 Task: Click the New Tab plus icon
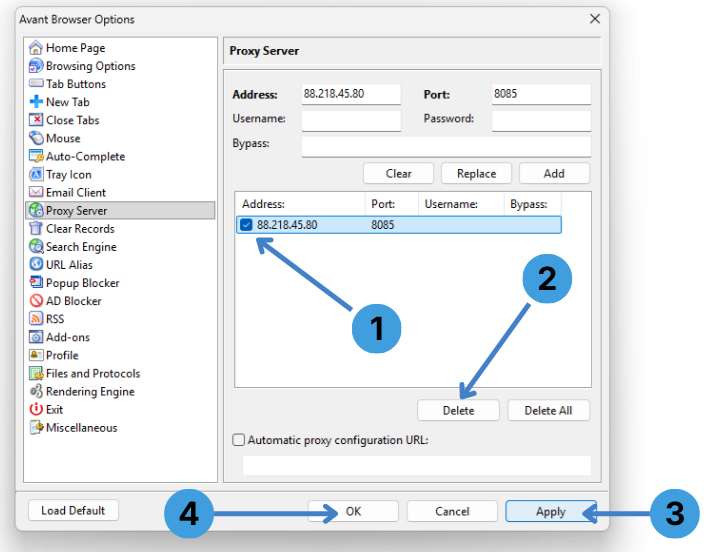[36, 102]
